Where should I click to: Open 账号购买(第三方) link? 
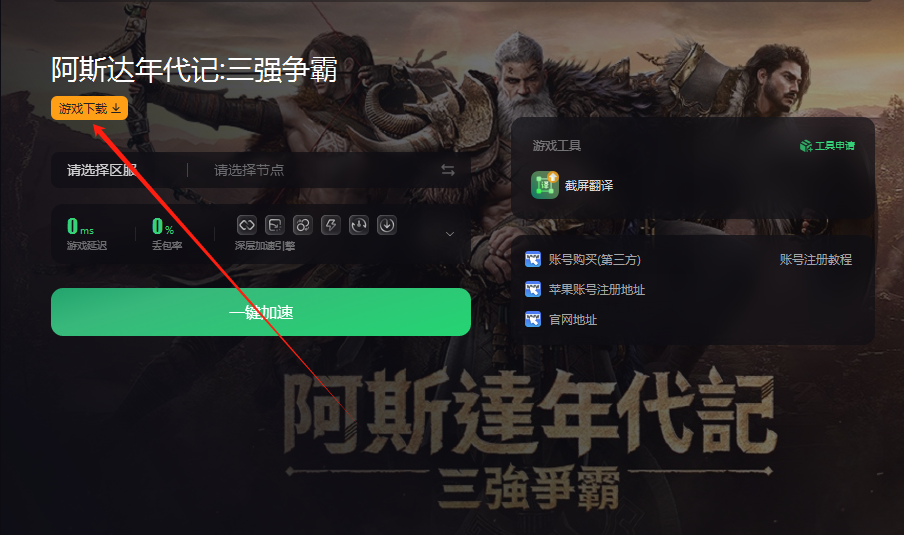594,259
